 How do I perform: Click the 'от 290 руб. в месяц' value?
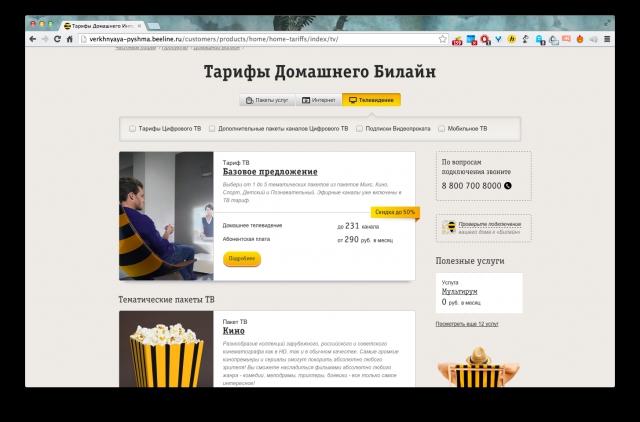point(365,240)
